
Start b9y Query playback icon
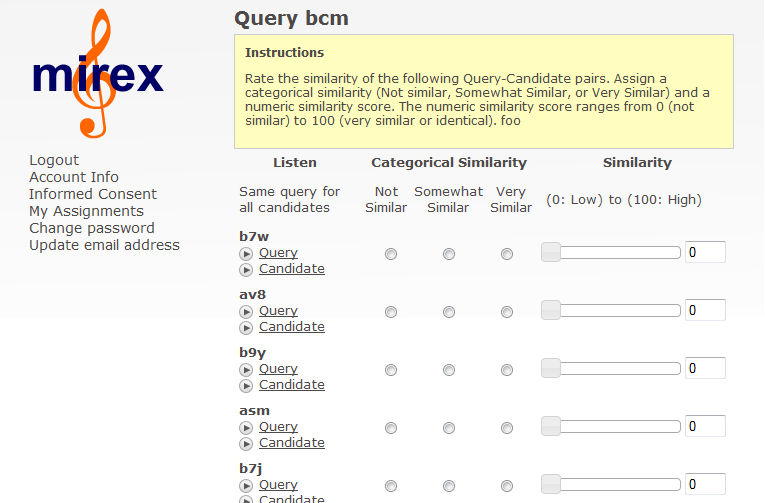(246, 370)
